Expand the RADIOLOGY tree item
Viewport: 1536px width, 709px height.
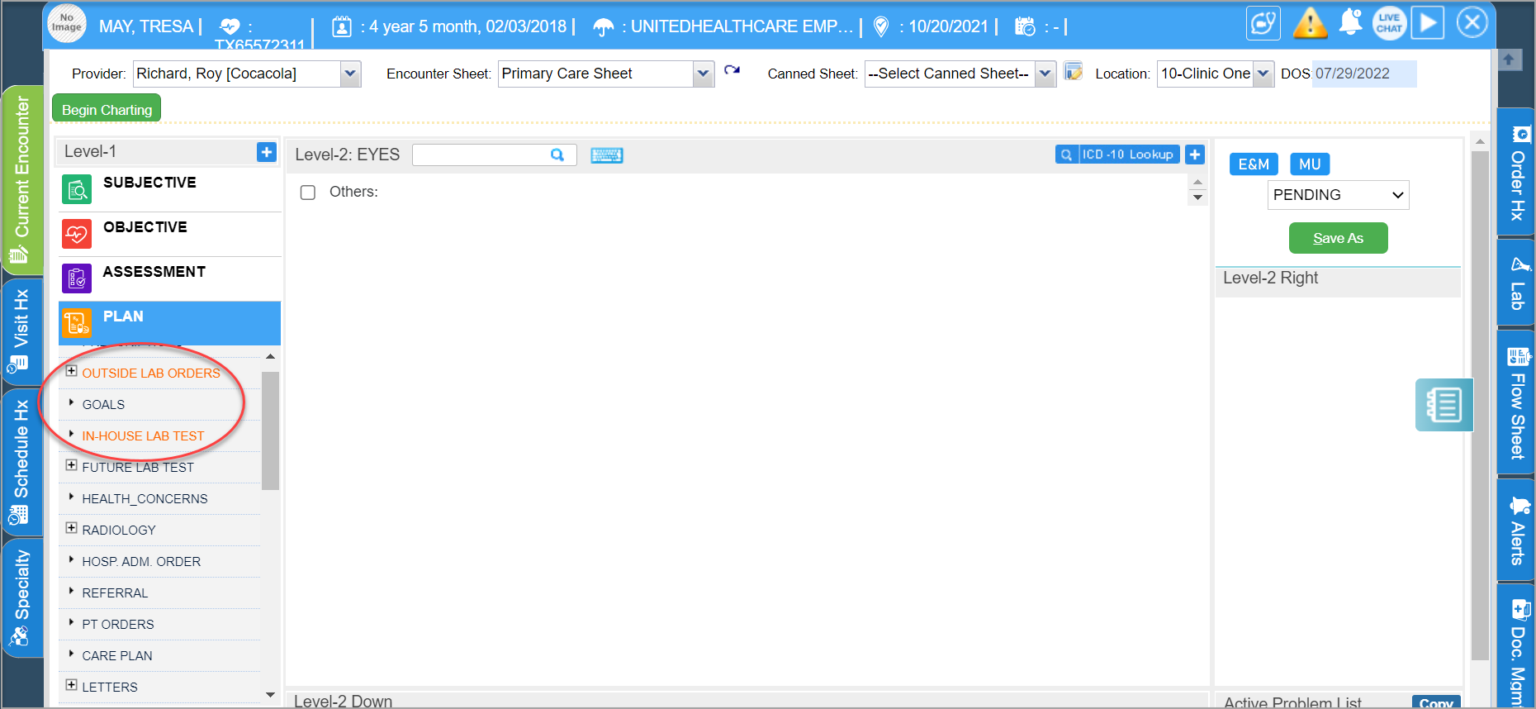pyautogui.click(x=70, y=530)
